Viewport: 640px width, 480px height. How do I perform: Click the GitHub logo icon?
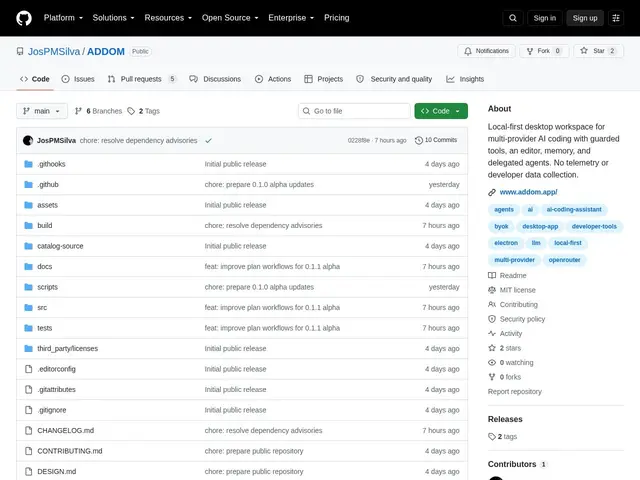click(x=24, y=18)
